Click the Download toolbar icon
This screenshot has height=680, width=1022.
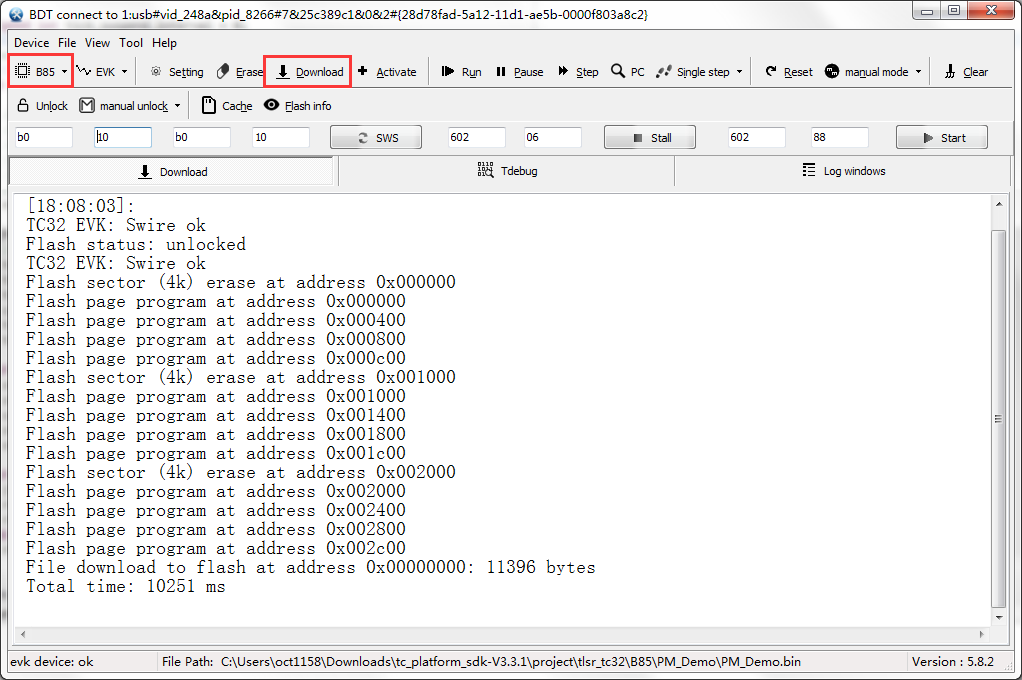[x=284, y=72]
